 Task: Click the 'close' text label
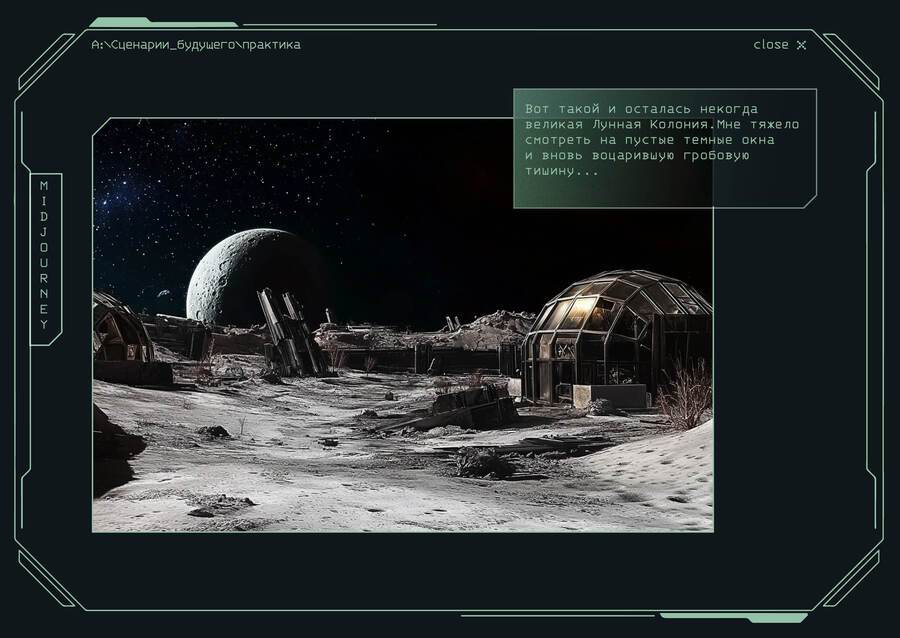(x=771, y=44)
